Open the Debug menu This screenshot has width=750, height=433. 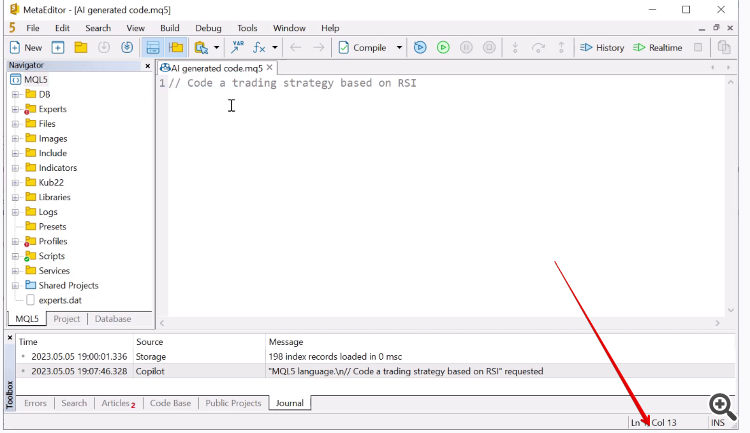click(208, 28)
